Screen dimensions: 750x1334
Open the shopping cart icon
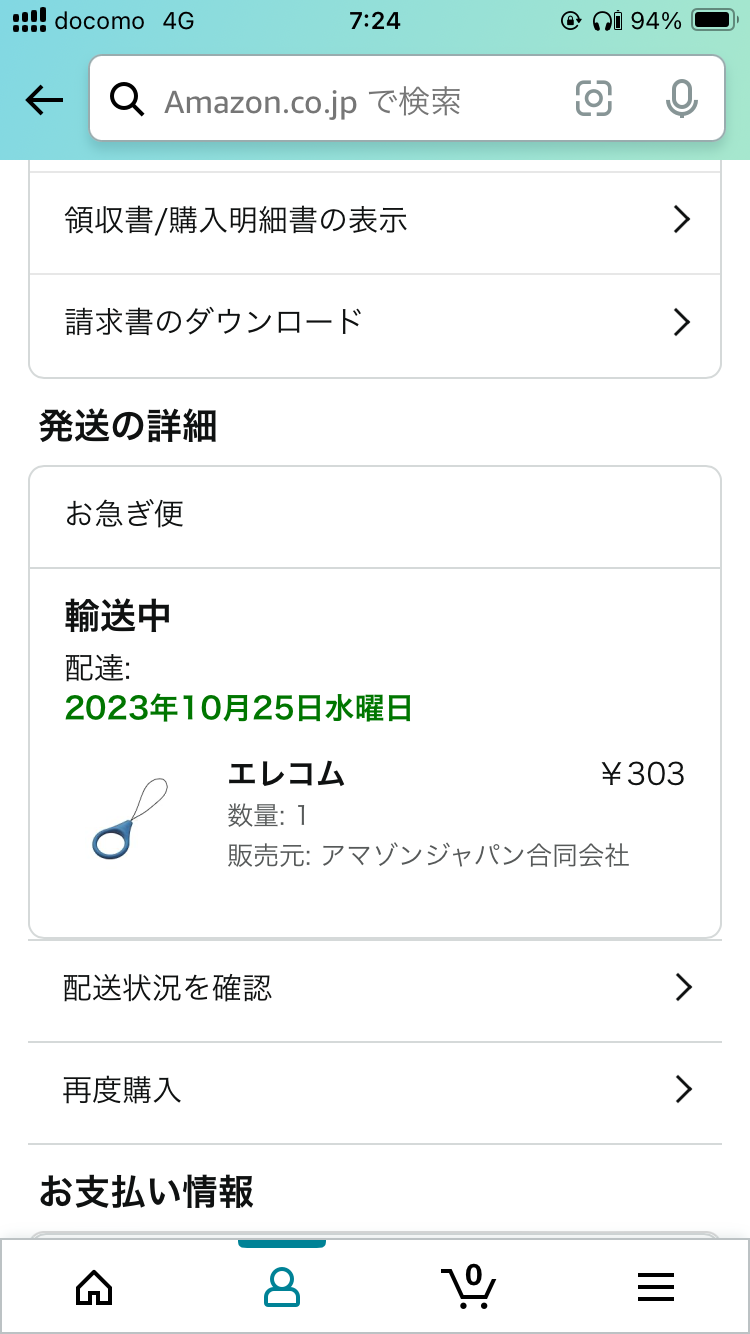(x=468, y=1286)
